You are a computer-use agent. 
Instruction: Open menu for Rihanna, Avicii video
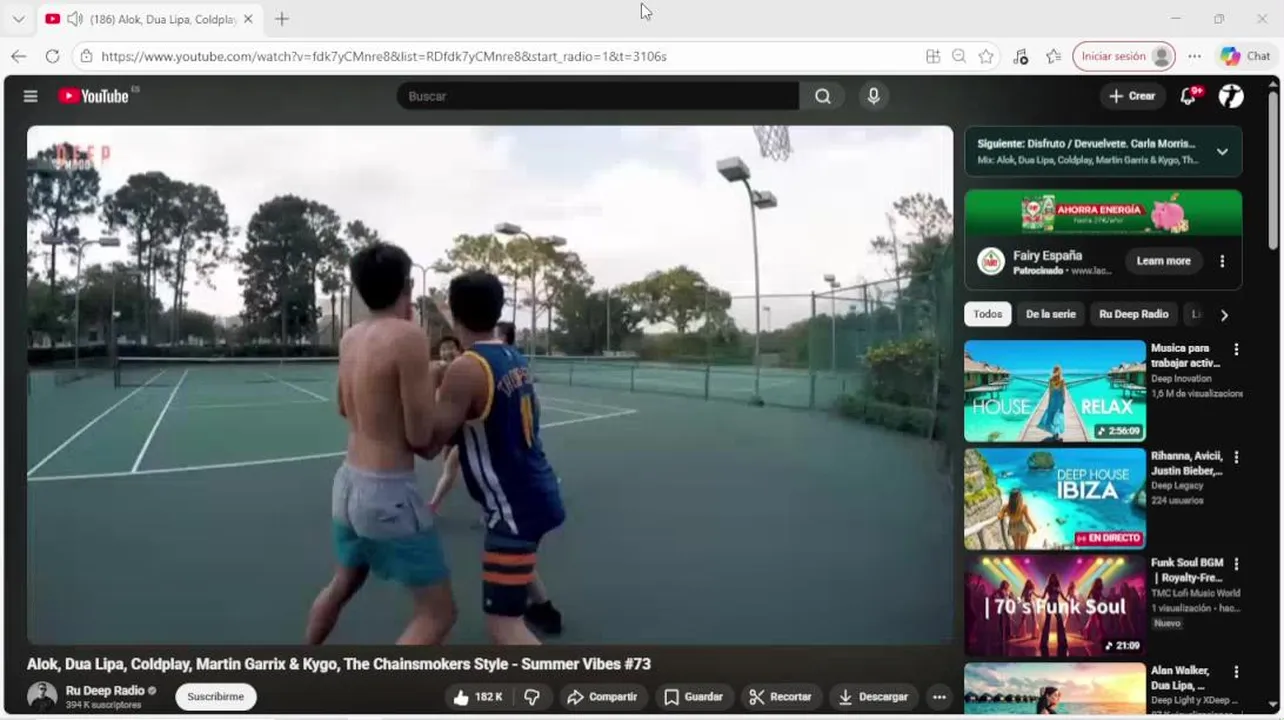(x=1236, y=457)
